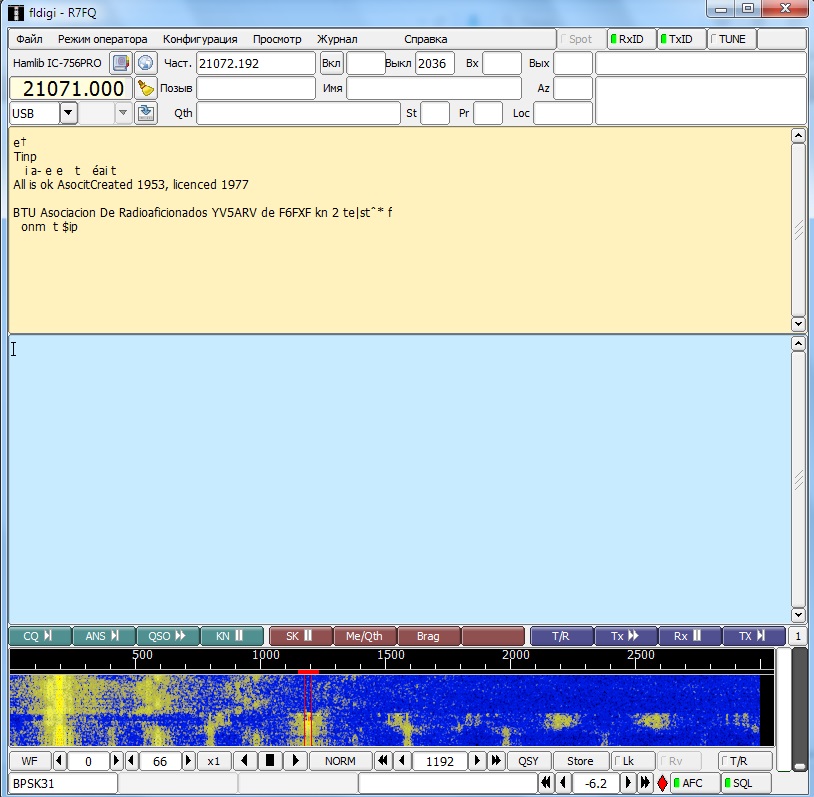Click the fast-forward double arrow after 1192
Screen dimensions: 814x797
pyautogui.click(x=495, y=761)
